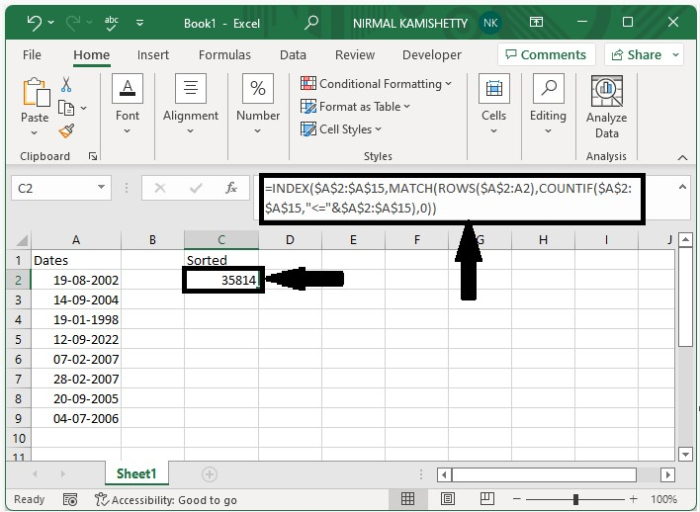Click the macro recording status bar icon
The height and width of the screenshot is (512, 700).
pos(70,500)
